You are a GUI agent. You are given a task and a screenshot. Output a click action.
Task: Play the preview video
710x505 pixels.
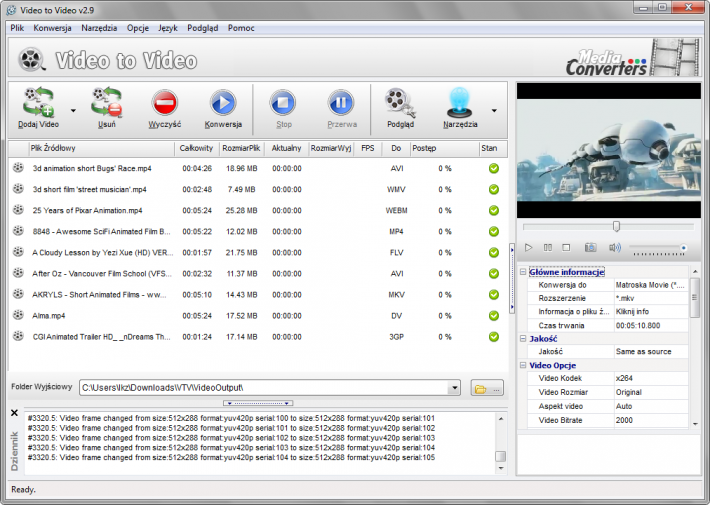[x=528, y=248]
